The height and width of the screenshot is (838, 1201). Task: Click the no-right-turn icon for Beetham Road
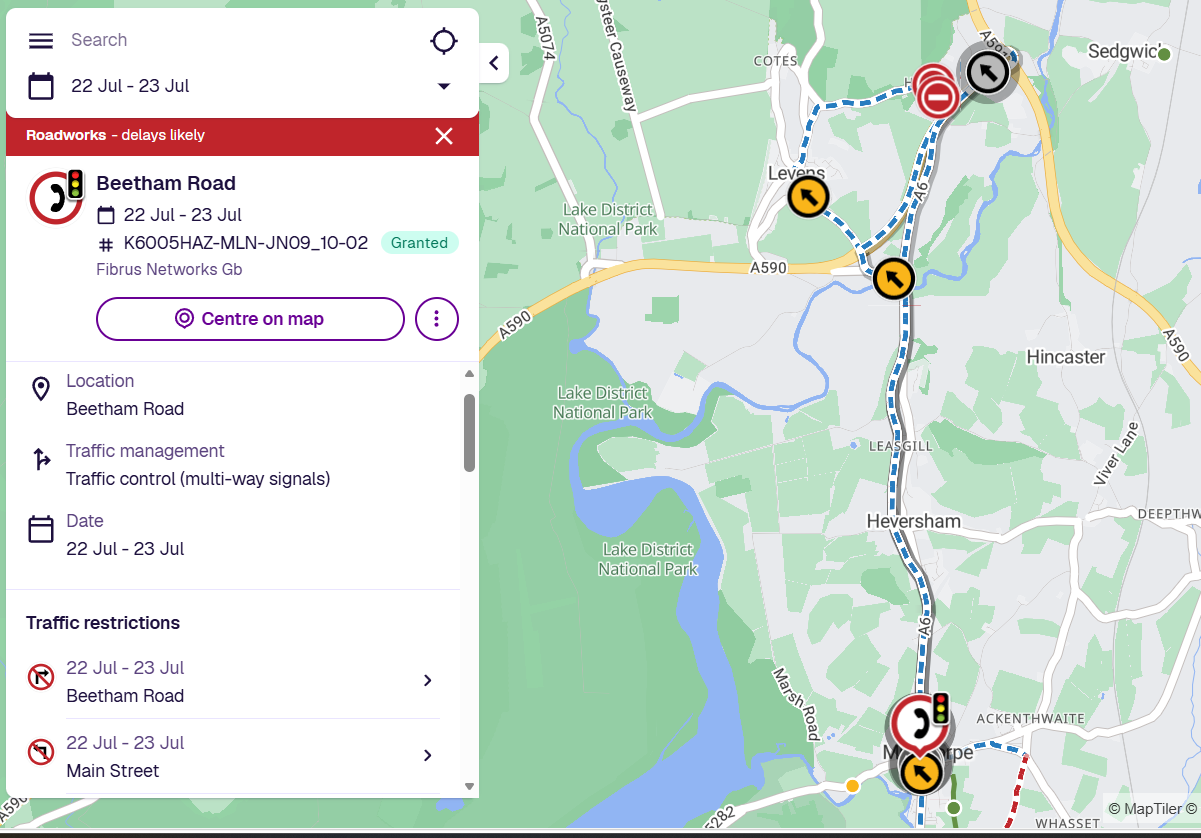pos(41,678)
